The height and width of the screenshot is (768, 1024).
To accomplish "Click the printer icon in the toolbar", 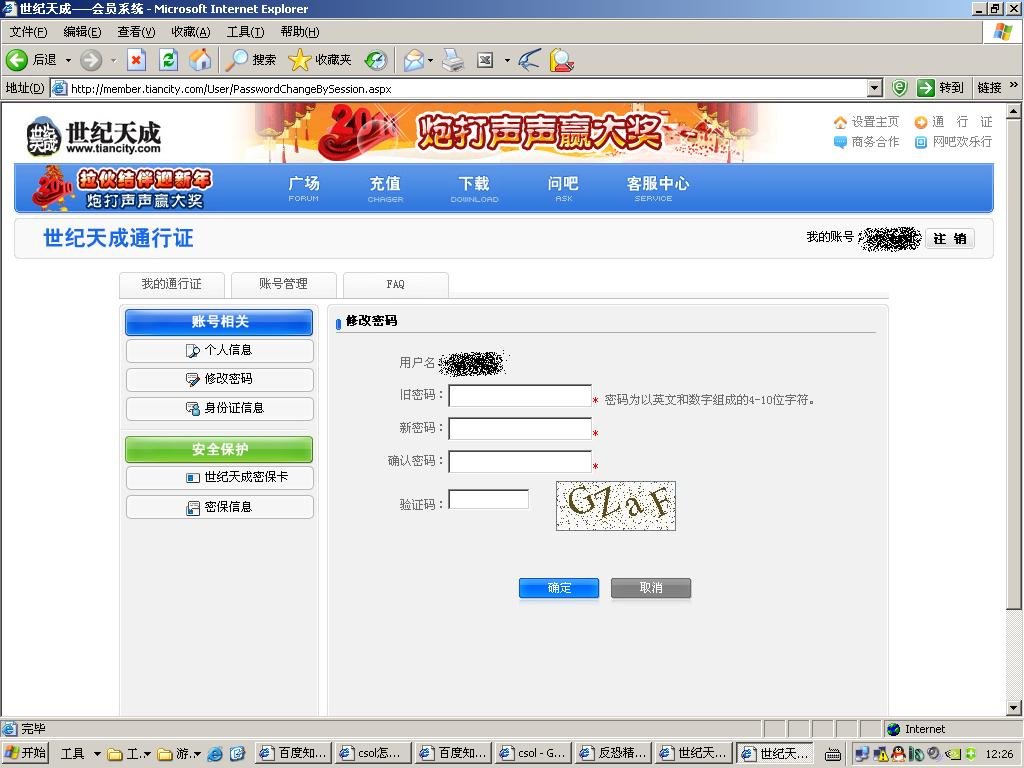I will (x=452, y=60).
